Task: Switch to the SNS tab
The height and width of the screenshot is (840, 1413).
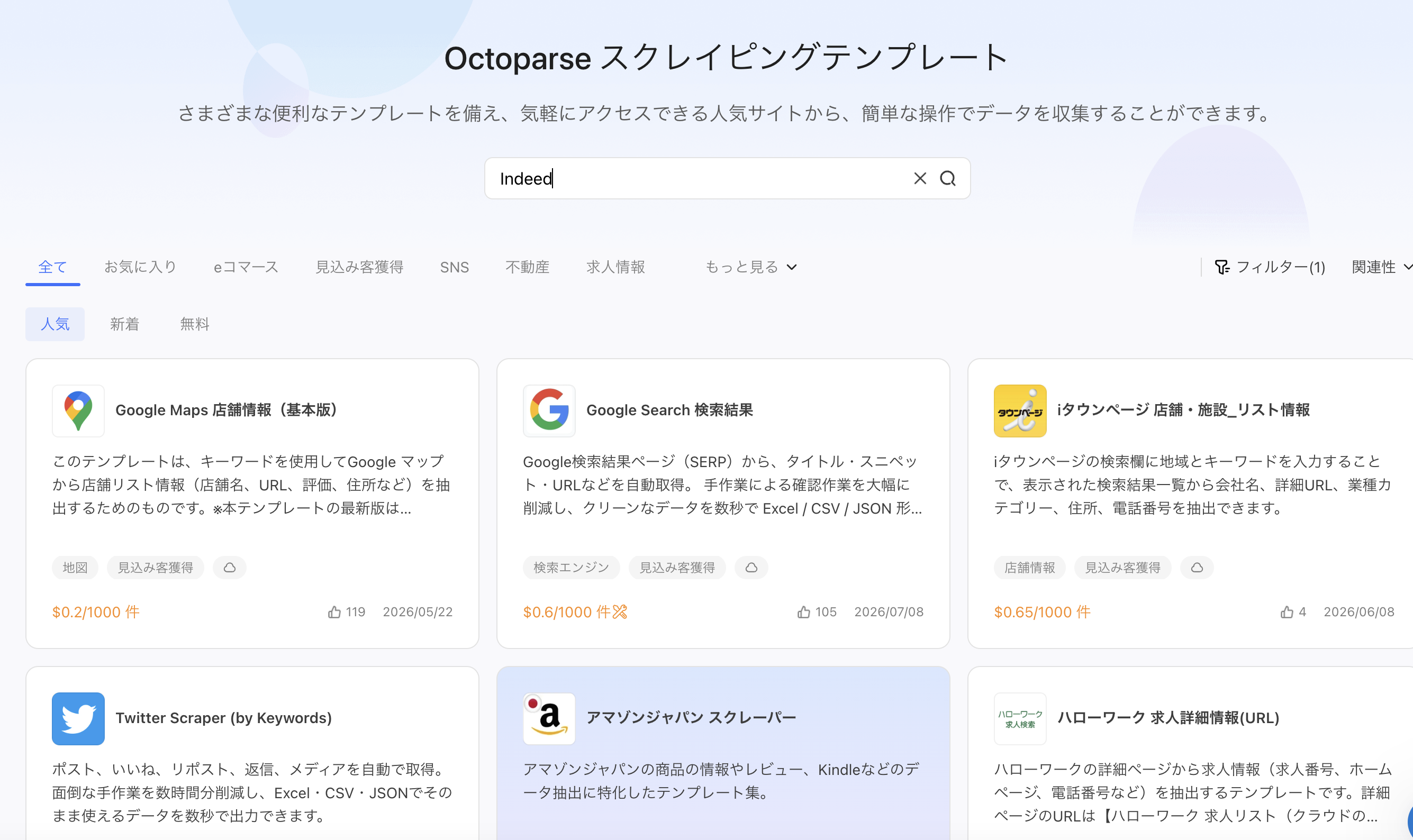Action: click(454, 267)
